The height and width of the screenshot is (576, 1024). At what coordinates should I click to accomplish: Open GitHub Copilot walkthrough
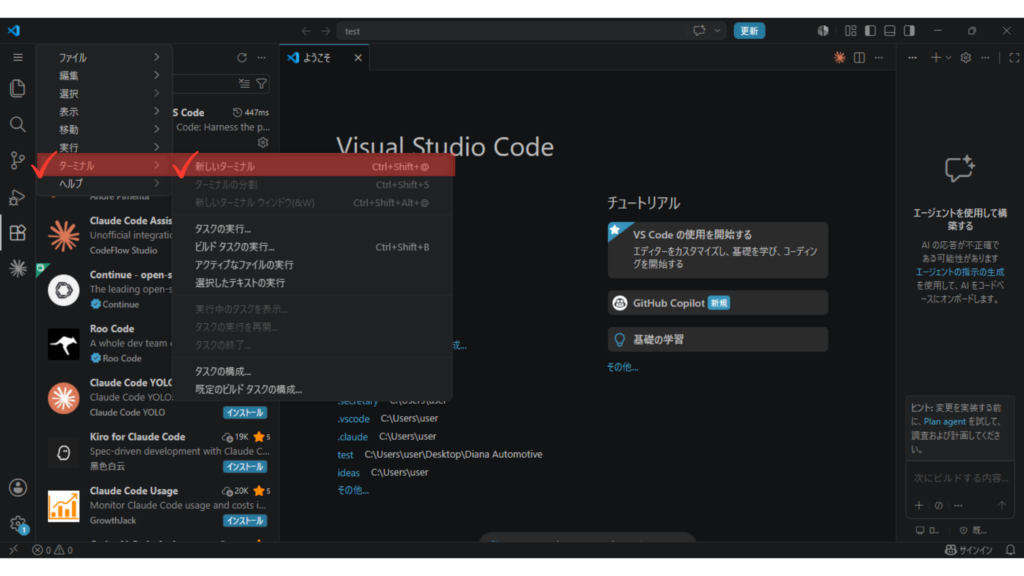point(718,303)
